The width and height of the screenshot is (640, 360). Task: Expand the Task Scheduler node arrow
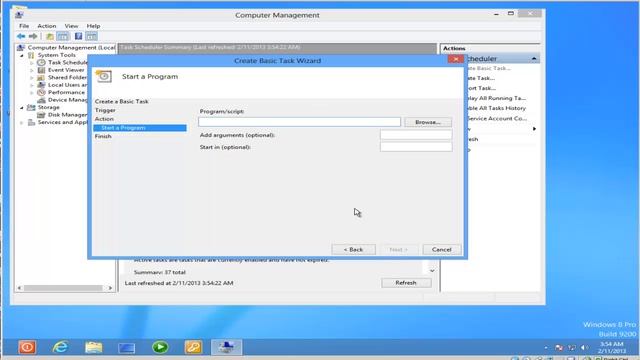tap(32, 63)
